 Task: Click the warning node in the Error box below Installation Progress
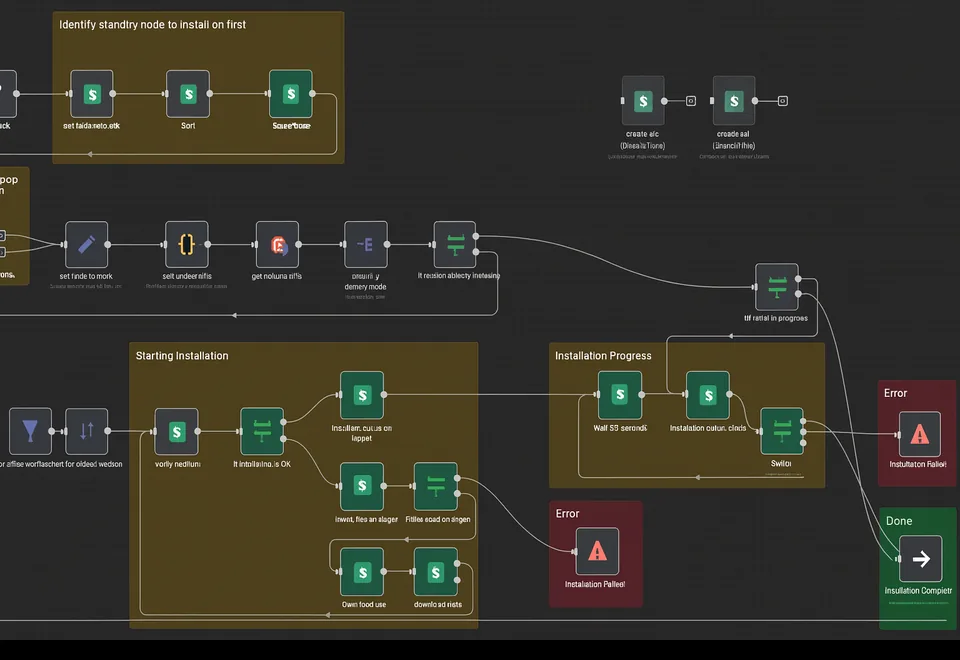tap(597, 551)
